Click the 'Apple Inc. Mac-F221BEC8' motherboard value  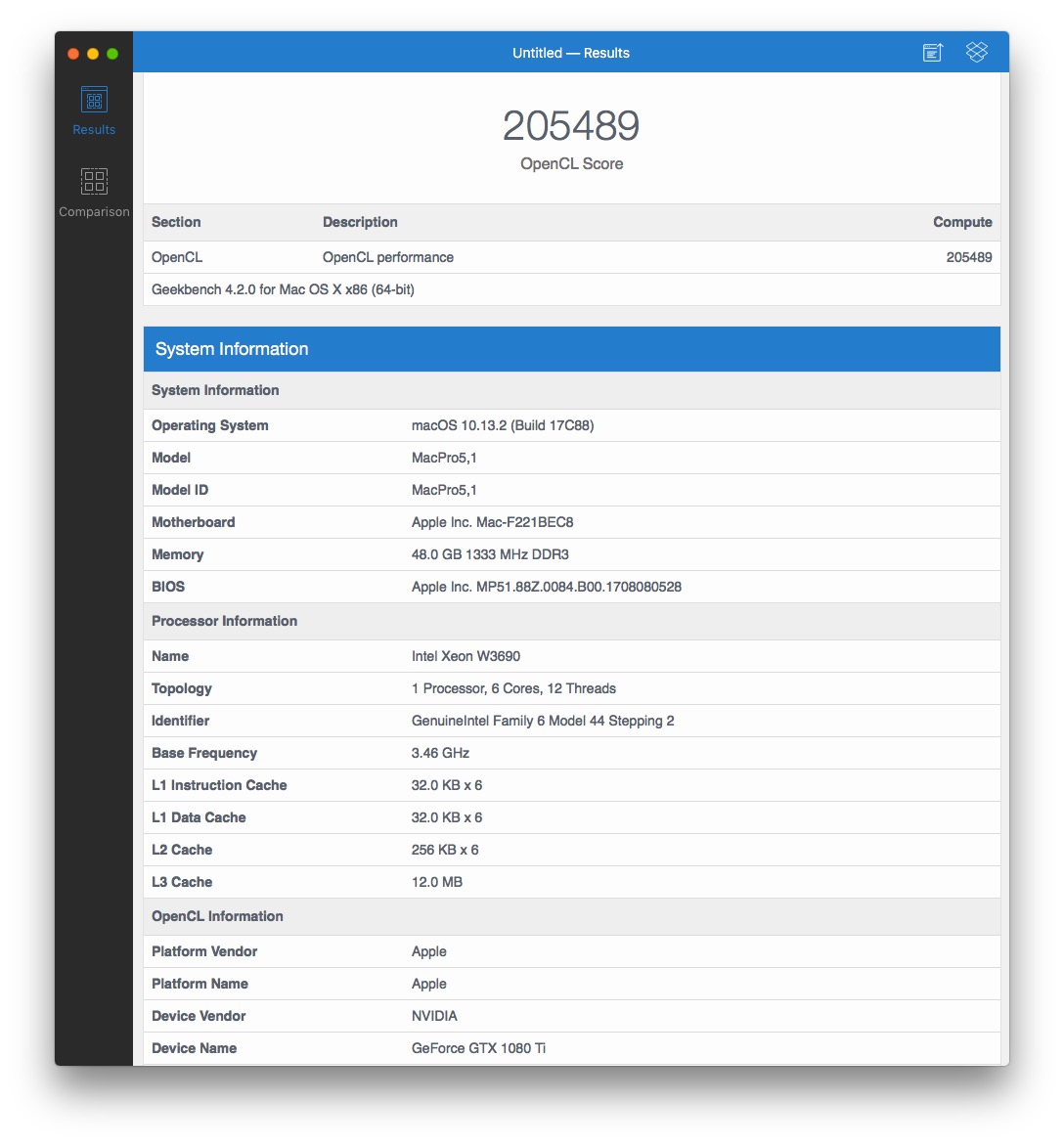(493, 522)
